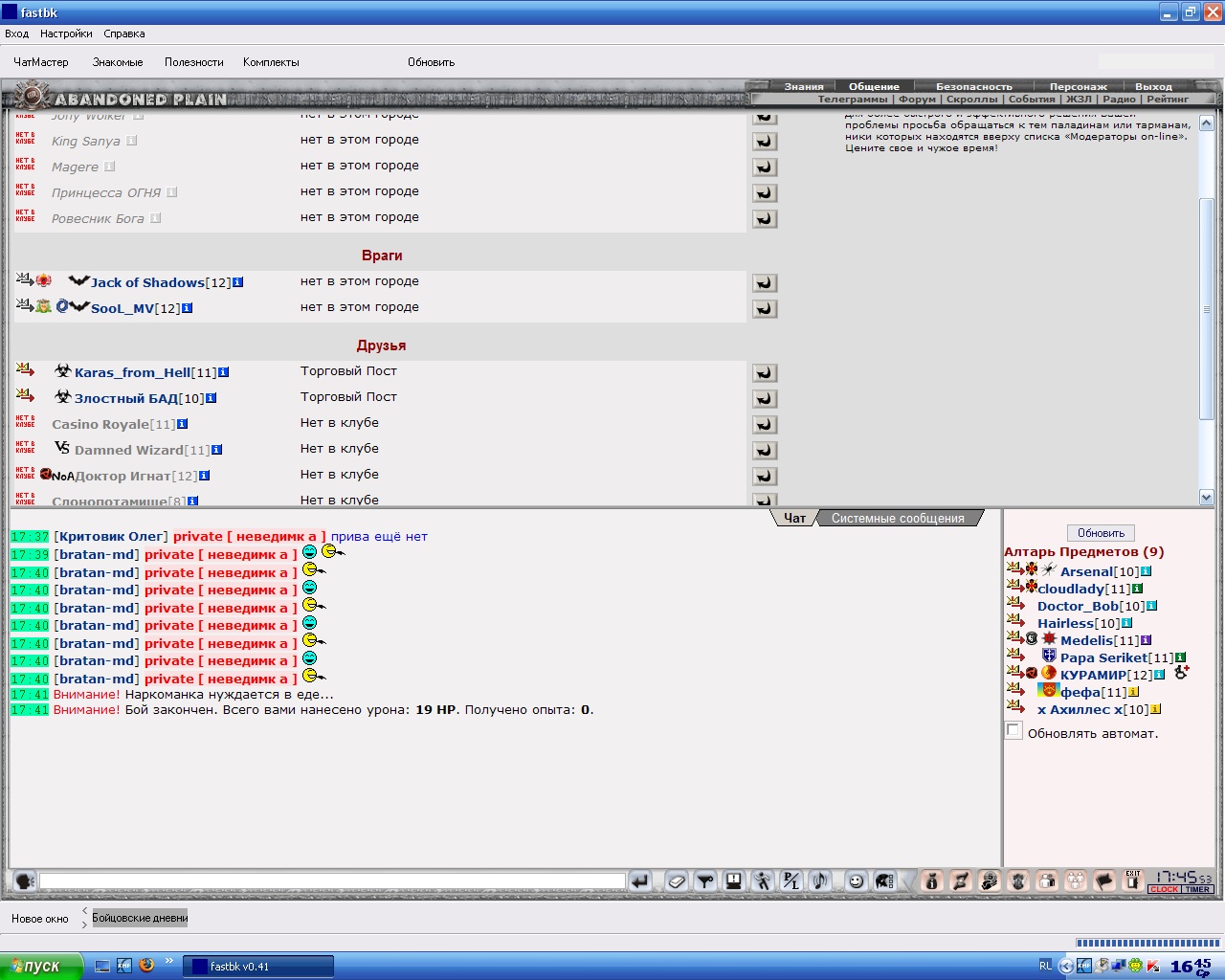Click the CLOCK label under the timer
Image resolution: width=1225 pixels, height=980 pixels.
[1165, 889]
